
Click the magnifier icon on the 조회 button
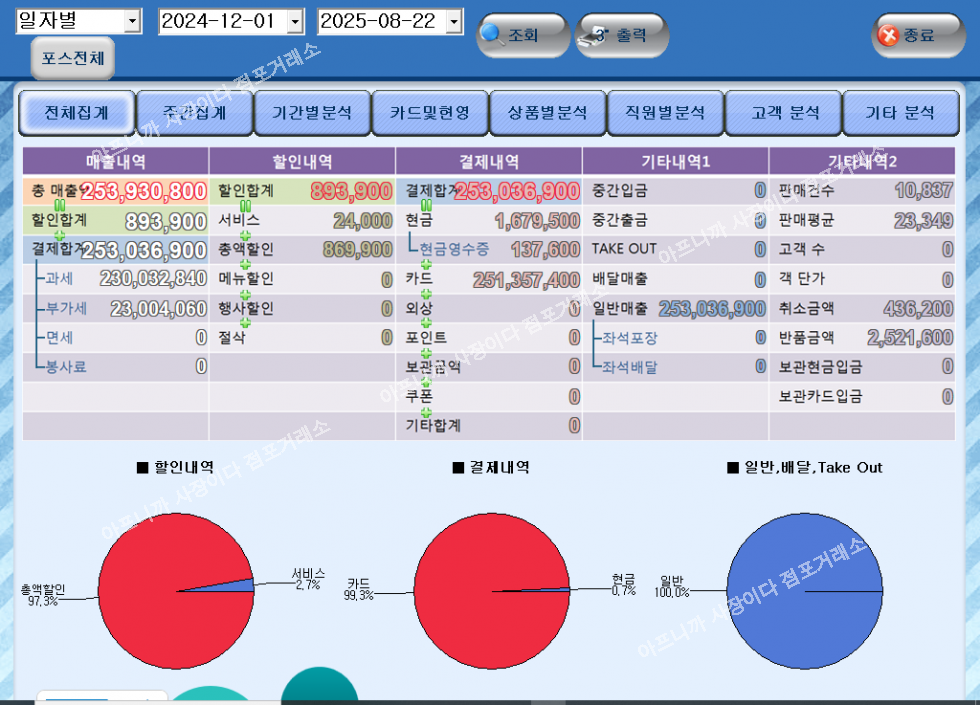tap(493, 34)
